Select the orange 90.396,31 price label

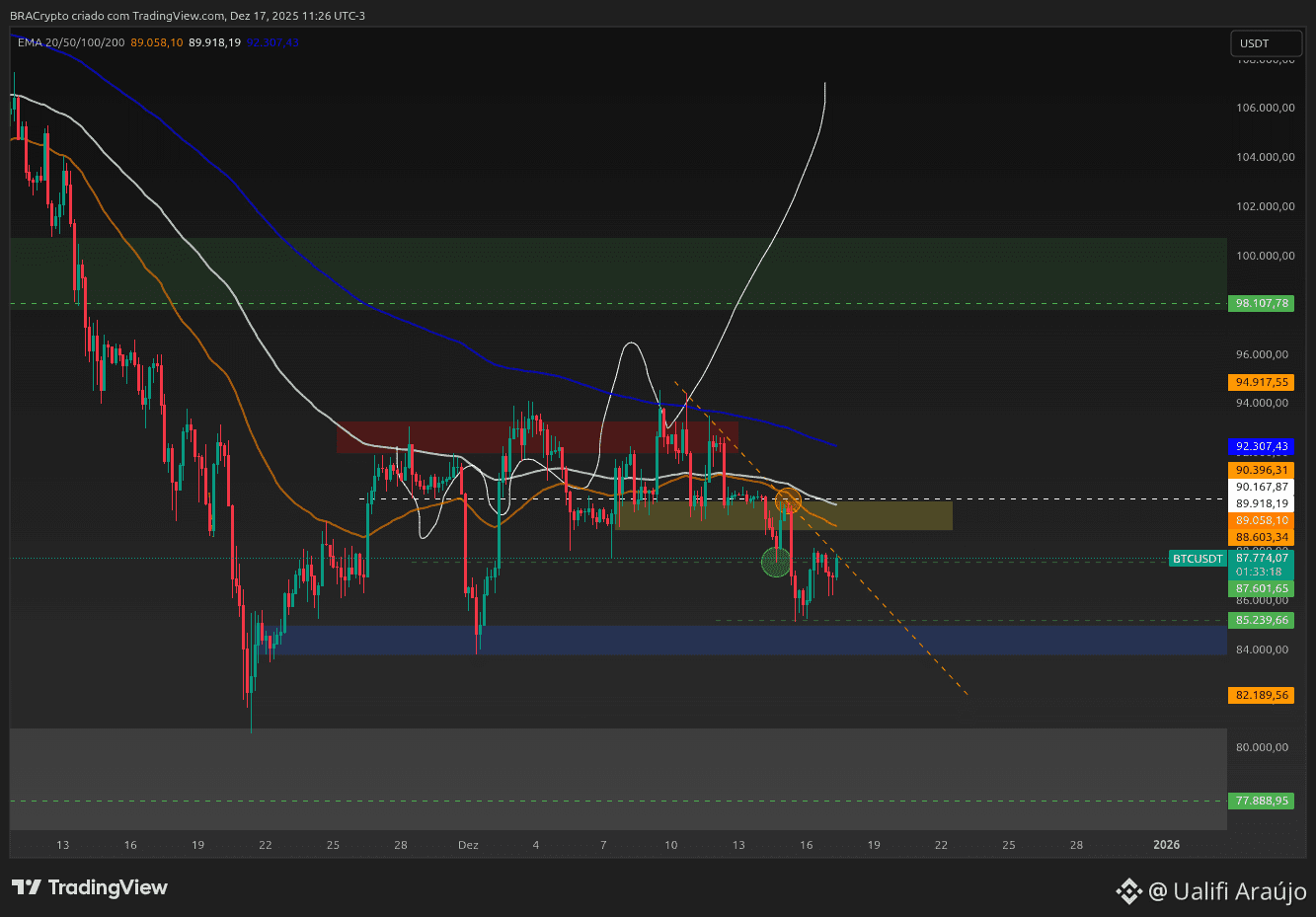(1262, 470)
